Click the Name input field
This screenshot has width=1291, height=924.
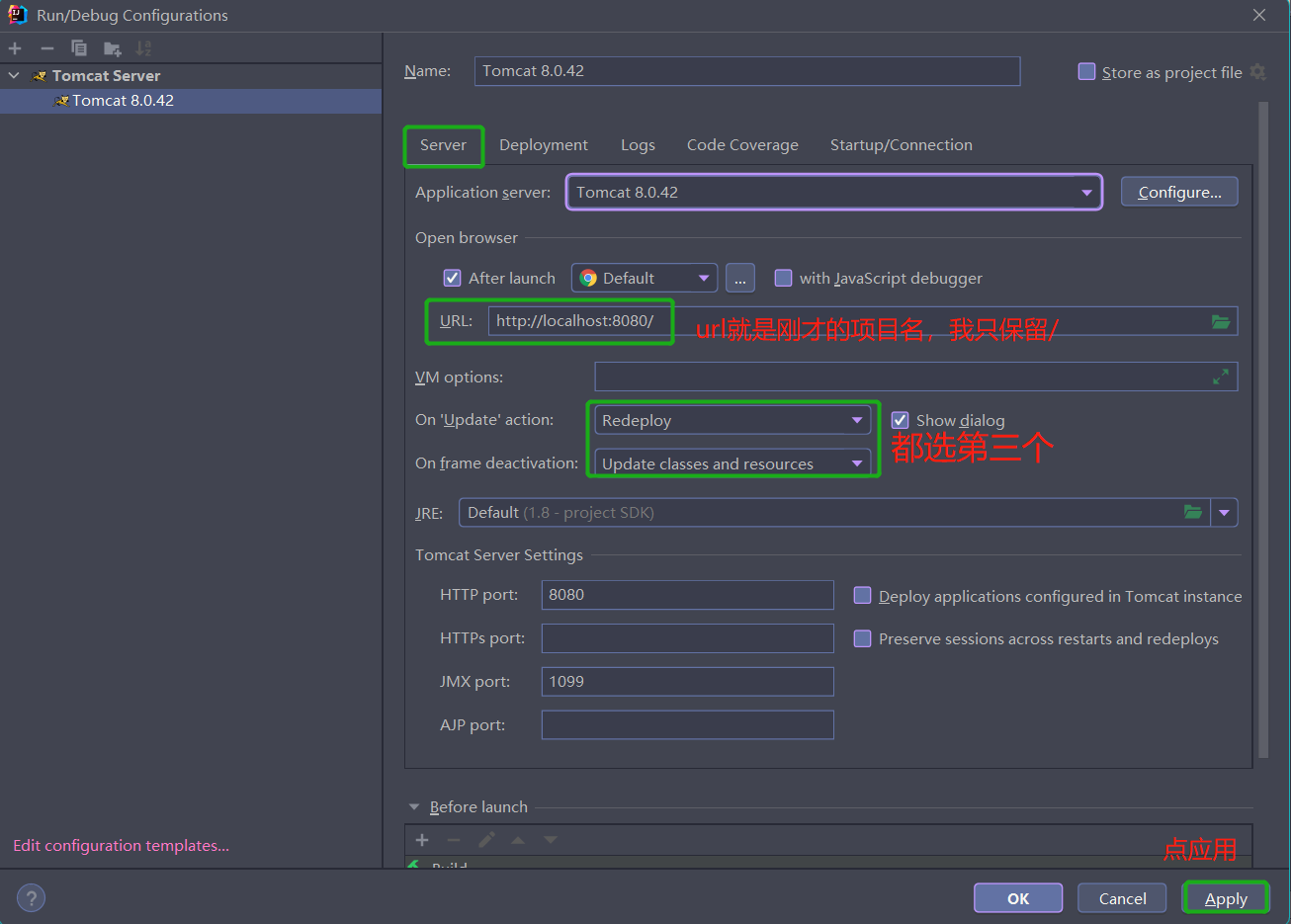747,71
